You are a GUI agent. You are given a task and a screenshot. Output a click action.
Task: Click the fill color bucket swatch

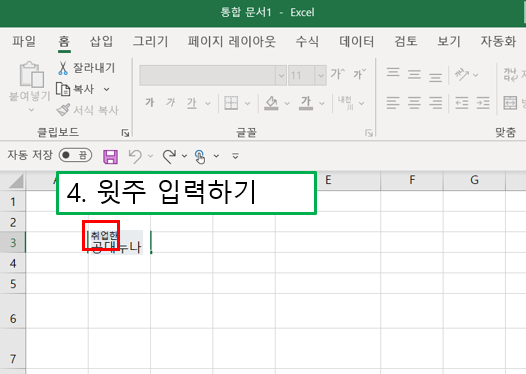tap(271, 103)
